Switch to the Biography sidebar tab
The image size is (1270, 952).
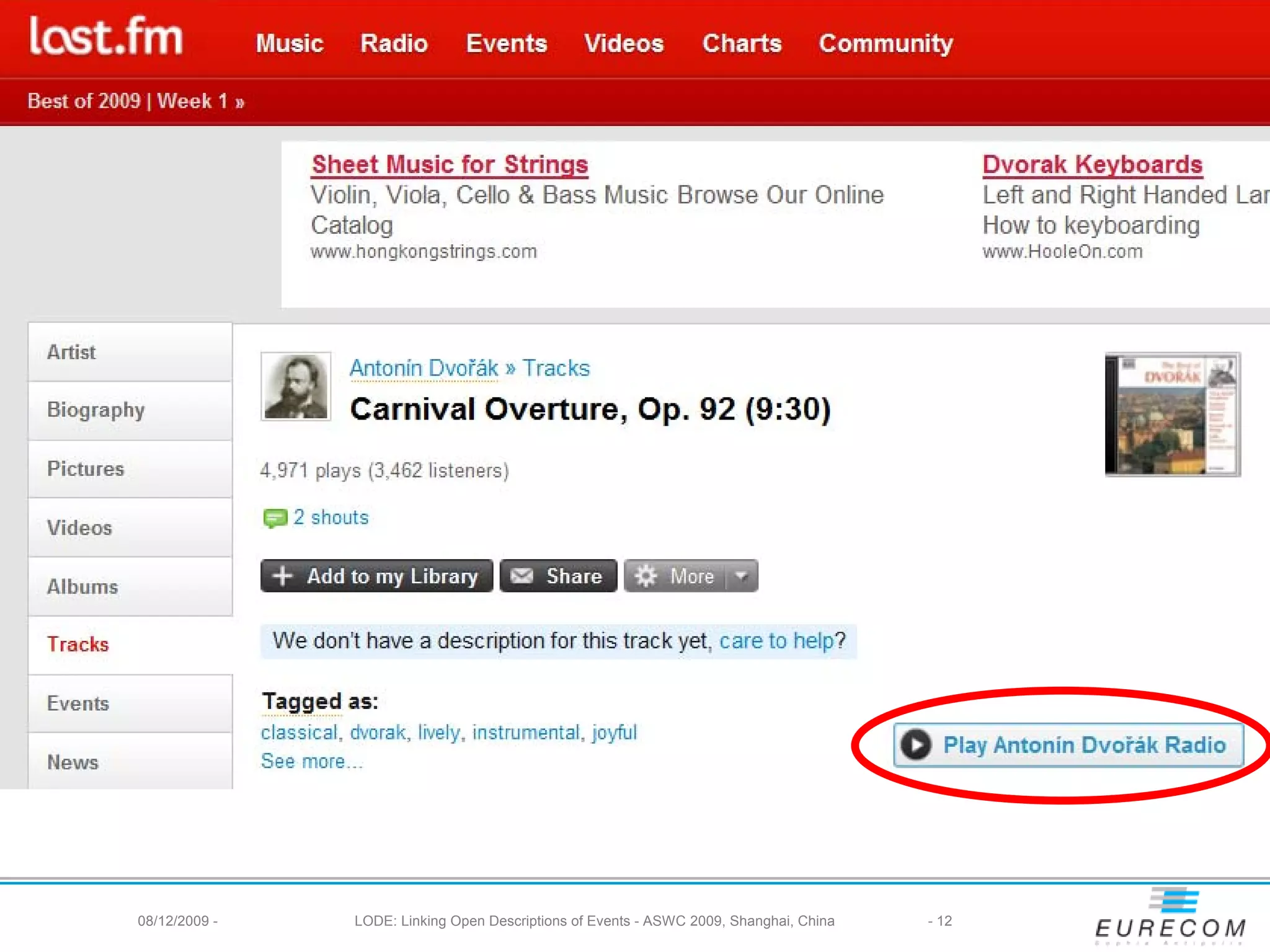(x=96, y=410)
